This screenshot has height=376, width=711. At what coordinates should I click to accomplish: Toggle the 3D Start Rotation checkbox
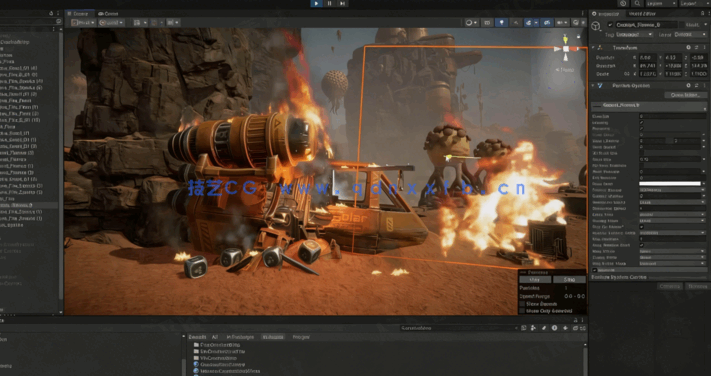click(x=641, y=166)
